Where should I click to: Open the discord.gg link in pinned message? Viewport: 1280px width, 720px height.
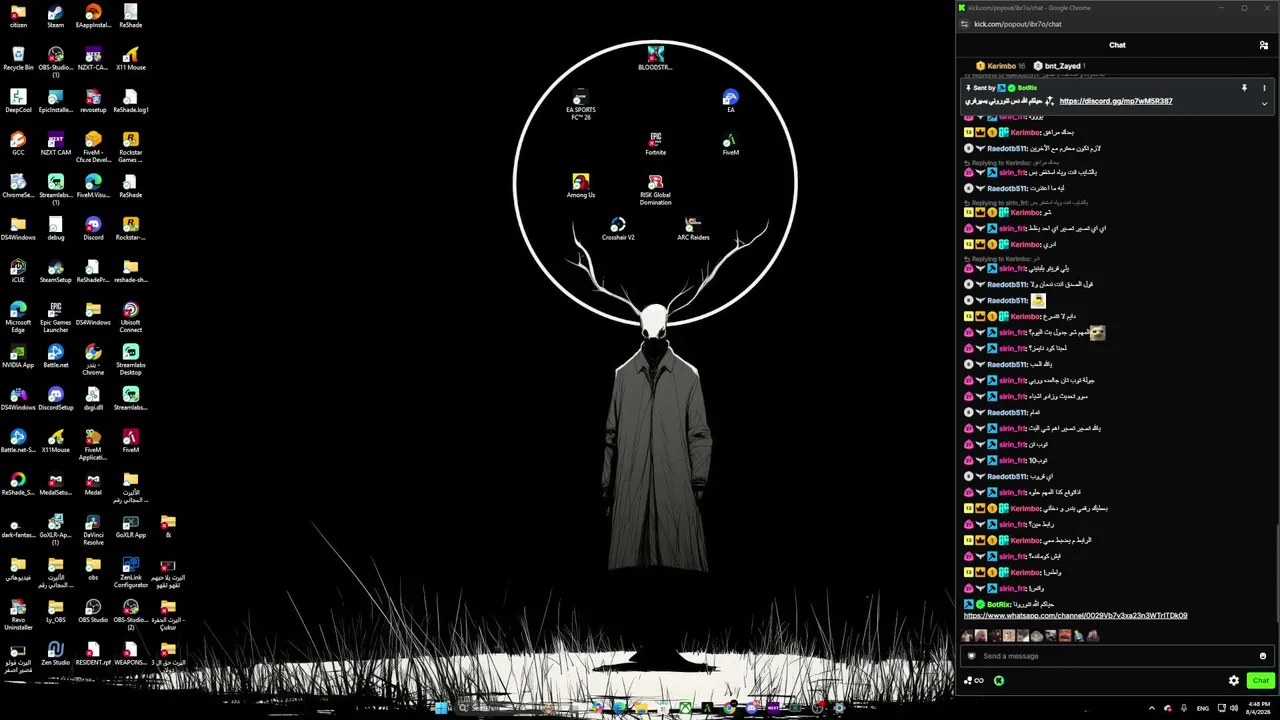[1115, 101]
